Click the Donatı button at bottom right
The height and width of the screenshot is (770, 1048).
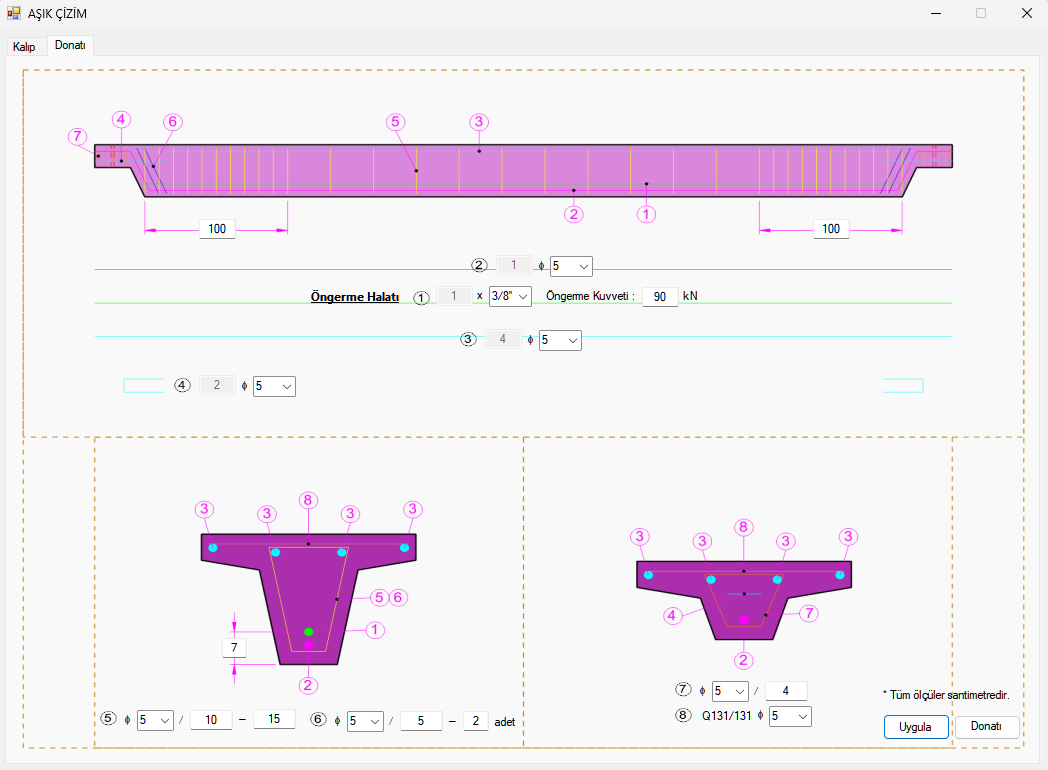point(986,727)
